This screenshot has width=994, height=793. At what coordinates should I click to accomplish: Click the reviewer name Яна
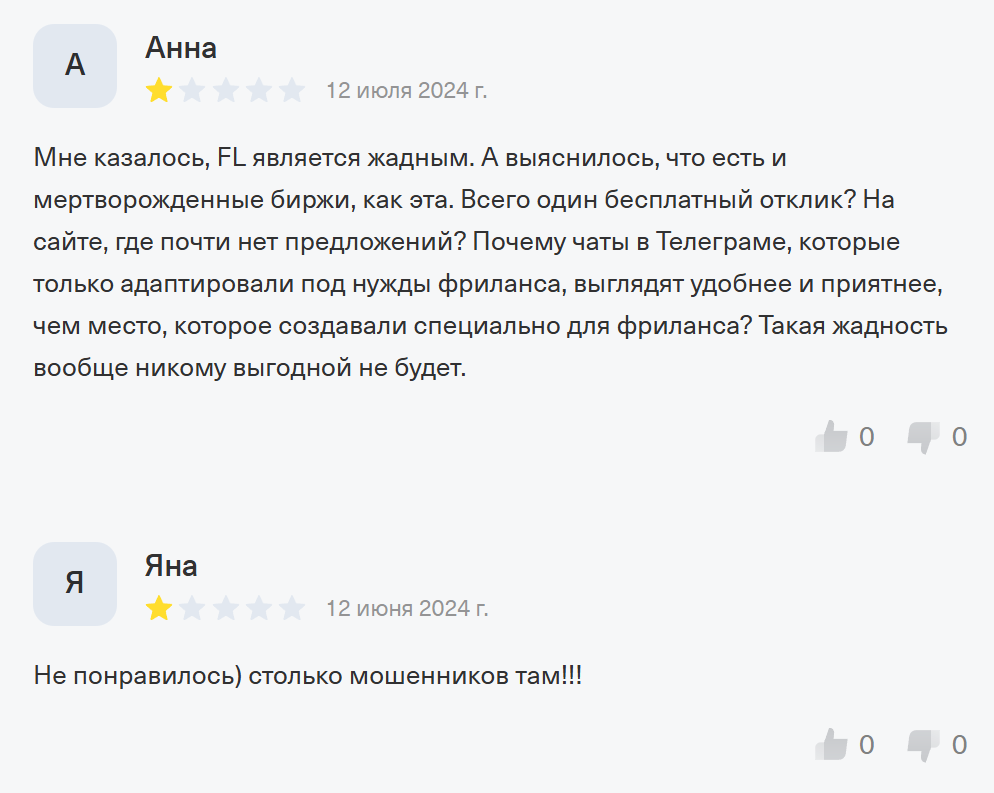(172, 566)
